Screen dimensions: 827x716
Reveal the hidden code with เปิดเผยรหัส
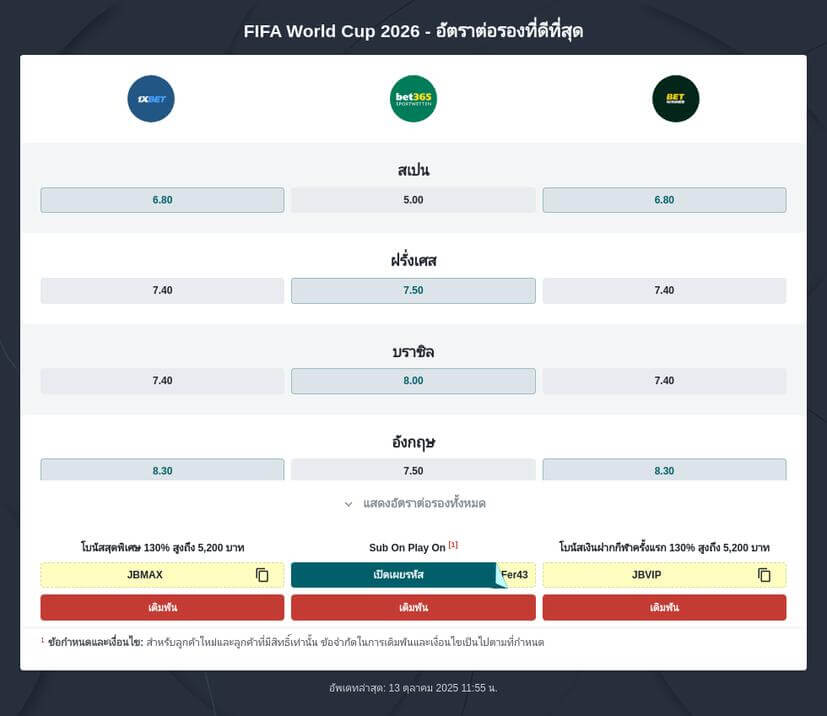click(398, 575)
